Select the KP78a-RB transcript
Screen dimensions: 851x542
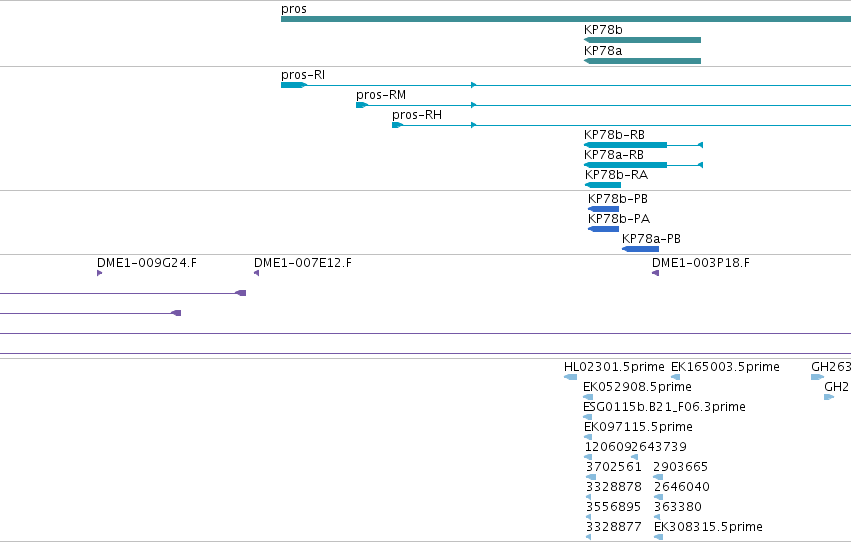(x=643, y=165)
